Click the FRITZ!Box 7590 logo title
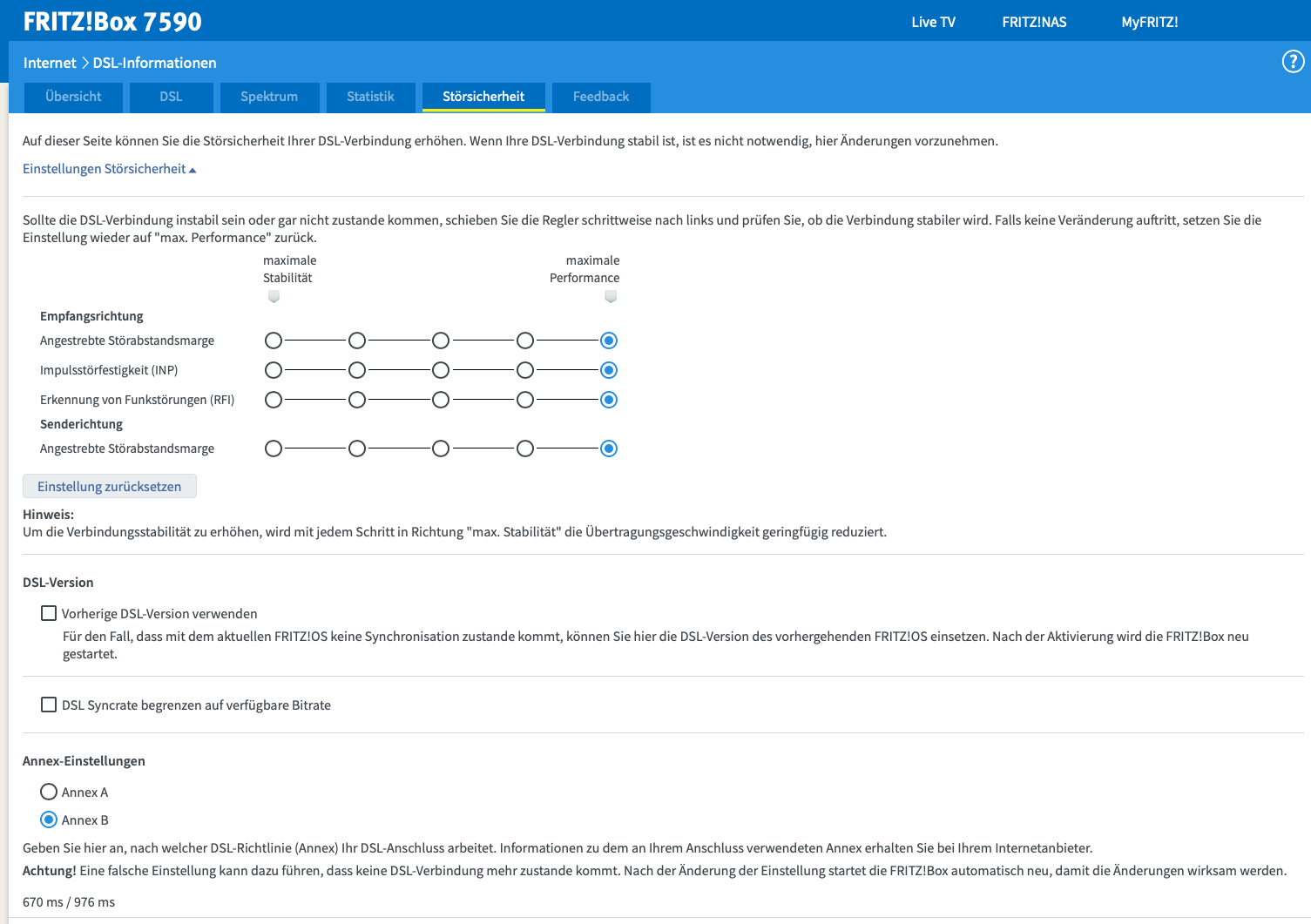 (x=112, y=22)
